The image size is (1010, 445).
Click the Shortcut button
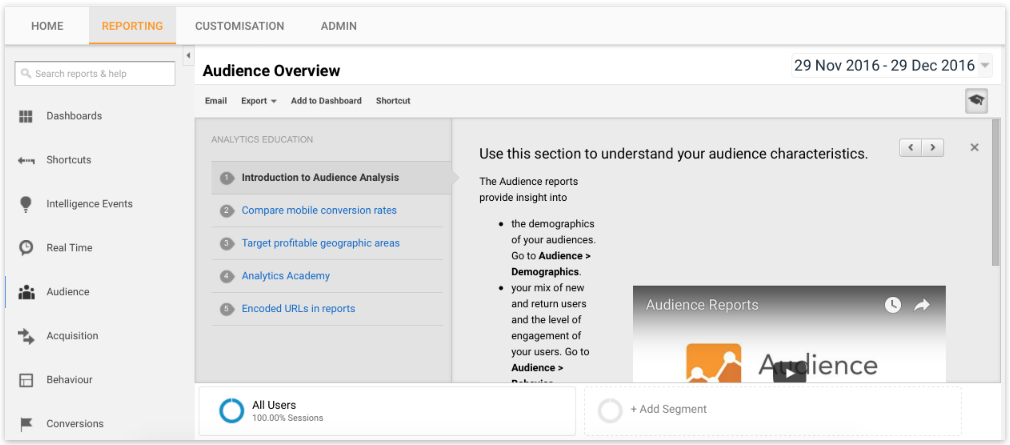click(393, 101)
